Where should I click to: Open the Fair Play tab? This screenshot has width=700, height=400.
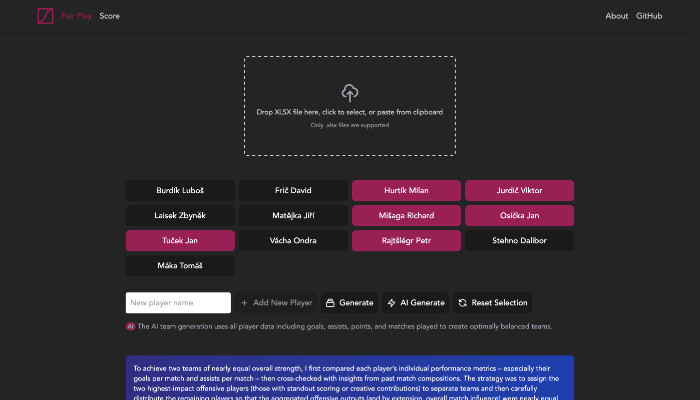click(77, 16)
